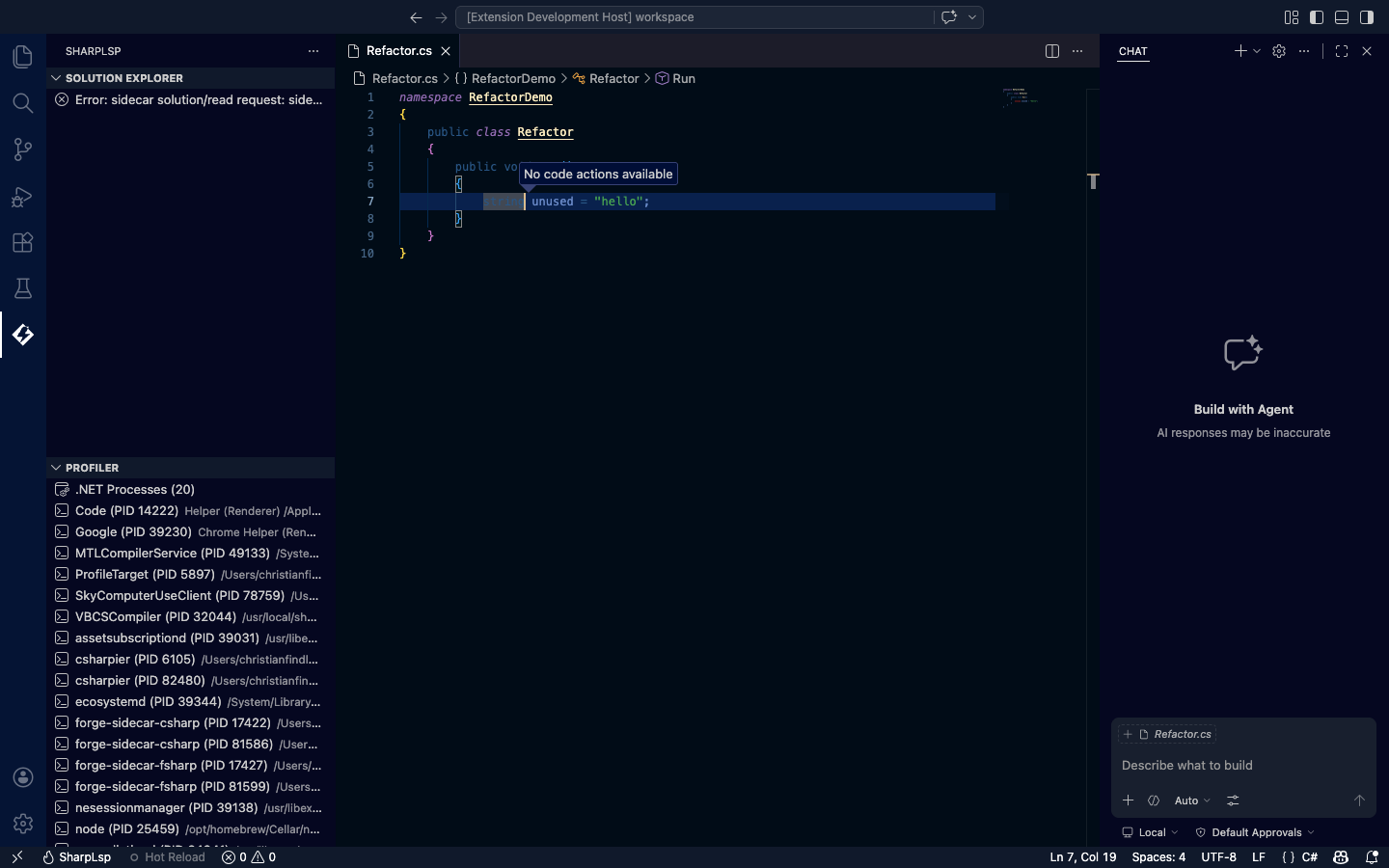The height and width of the screenshot is (868, 1389).
Task: Open the Explorer view in activity bar
Action: pos(23,57)
